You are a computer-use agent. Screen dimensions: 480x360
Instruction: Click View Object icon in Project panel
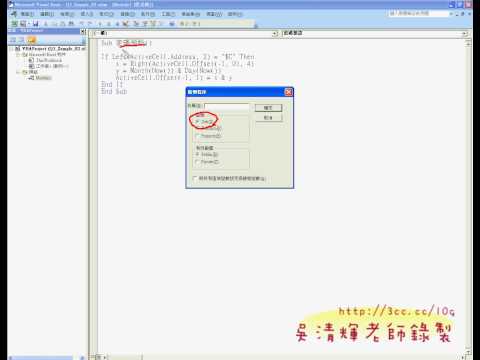pyautogui.click(x=21, y=40)
